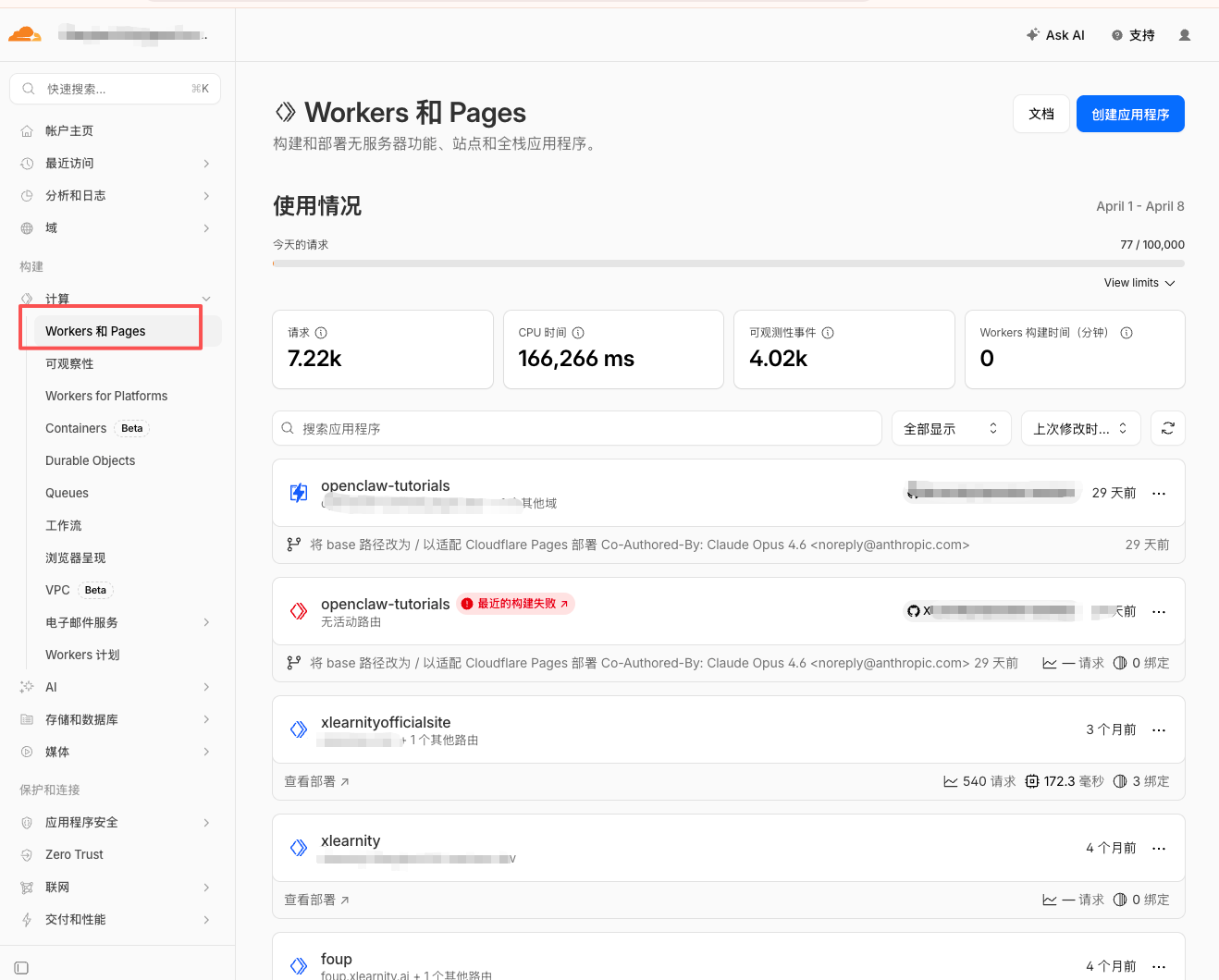Open the Ask AI assistant
Image resolution: width=1219 pixels, height=980 pixels.
point(1055,35)
